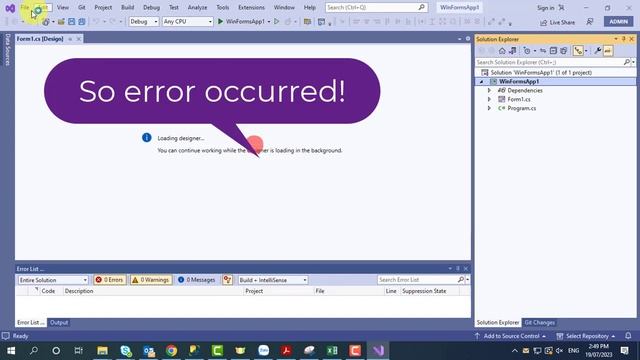Select Solution 'WinFormsApp1' tree row

556,73
